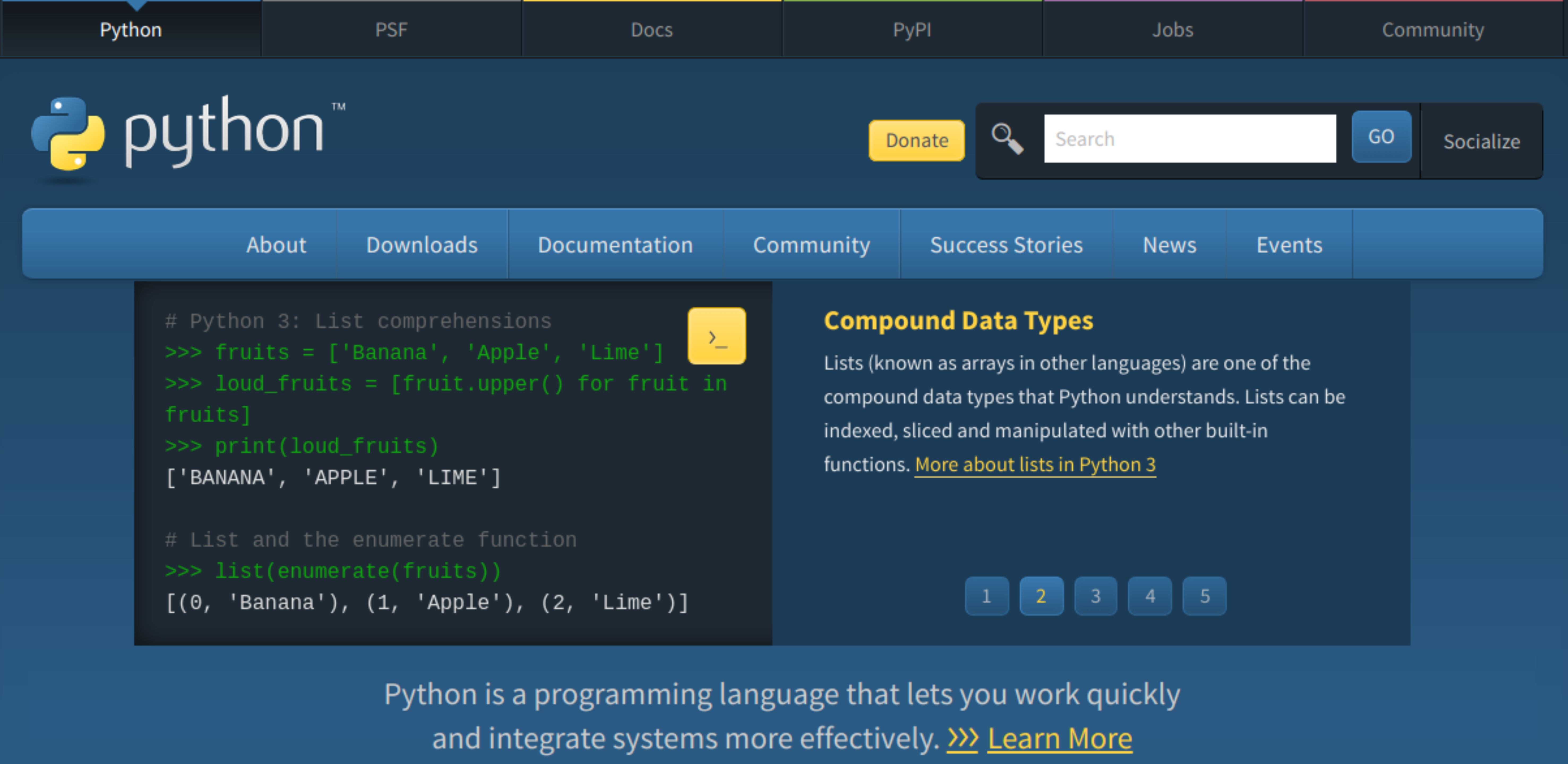This screenshot has width=1568, height=764.
Task: Expand the Documentation navigation menu
Action: (x=615, y=245)
